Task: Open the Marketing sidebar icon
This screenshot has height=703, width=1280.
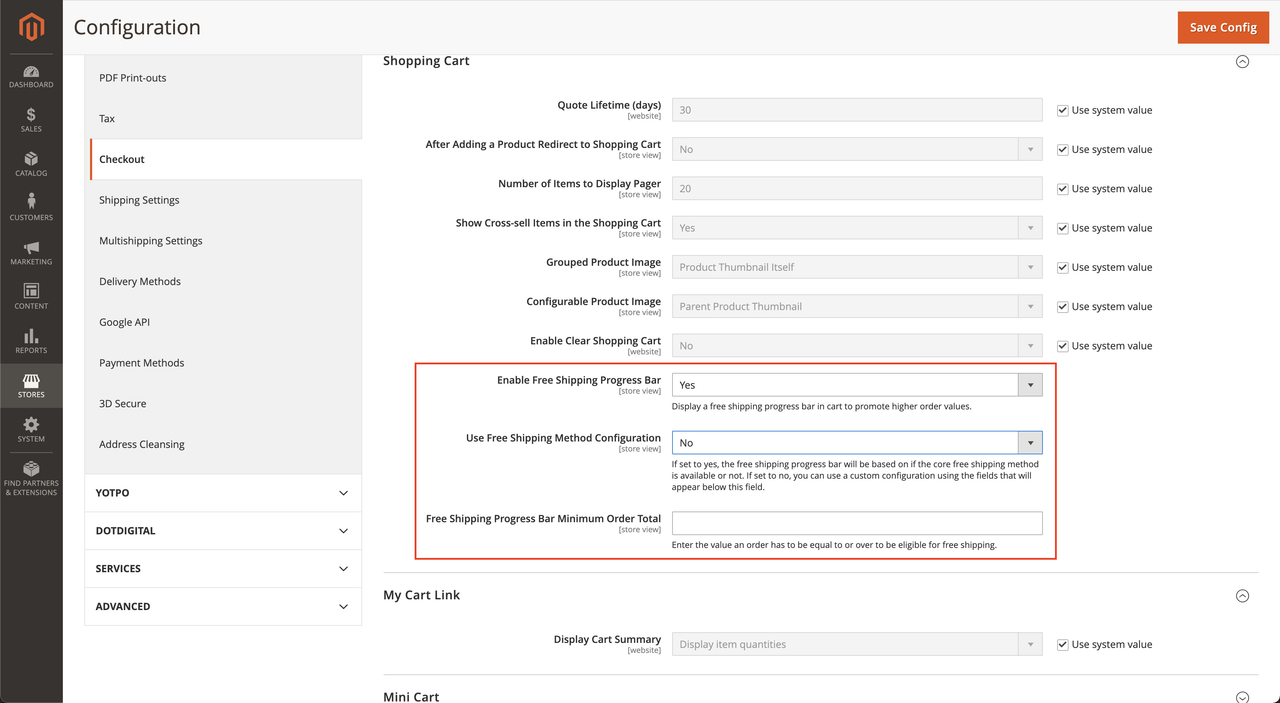Action: (x=31, y=253)
